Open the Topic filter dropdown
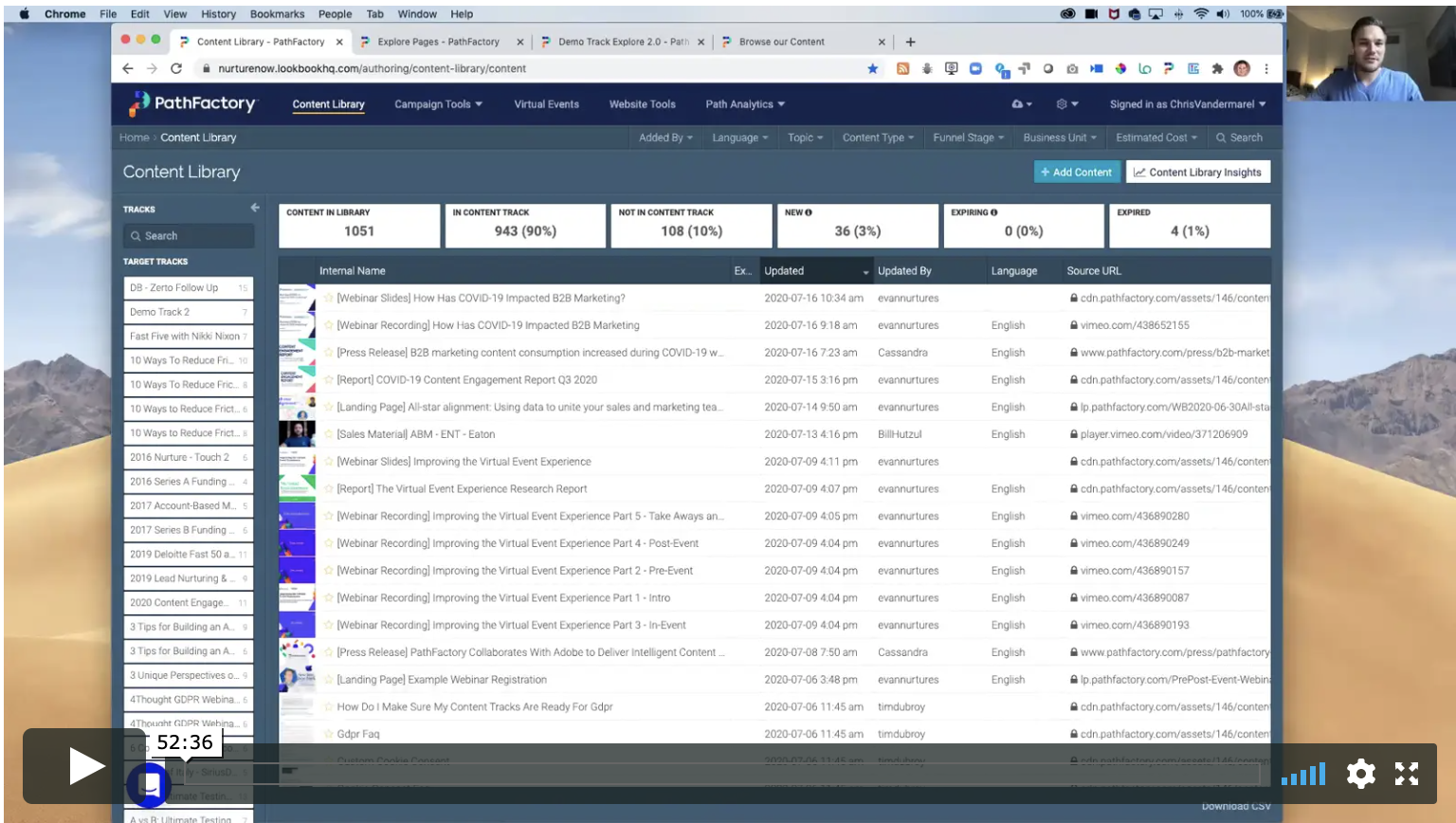The height and width of the screenshot is (823, 1456). pos(805,137)
